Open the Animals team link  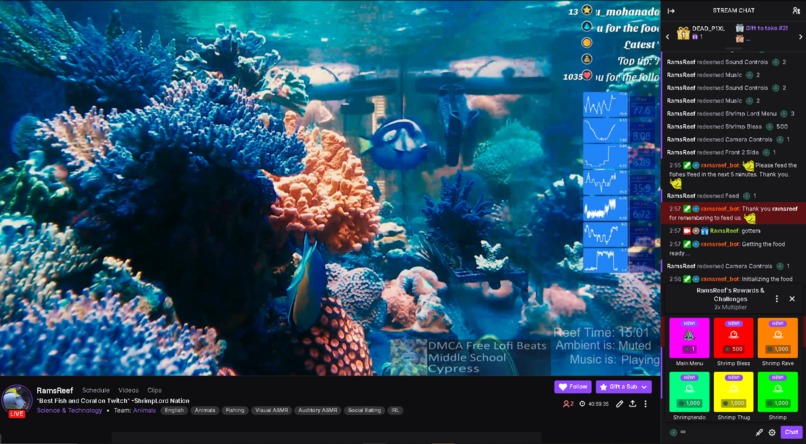(x=144, y=411)
